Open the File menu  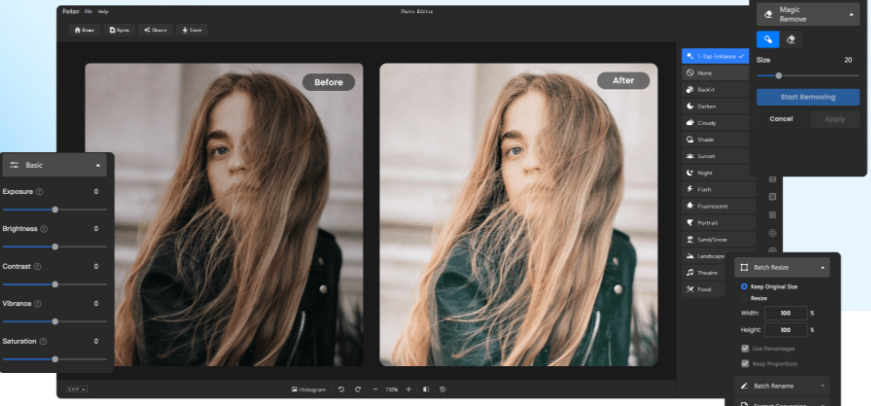pos(88,11)
